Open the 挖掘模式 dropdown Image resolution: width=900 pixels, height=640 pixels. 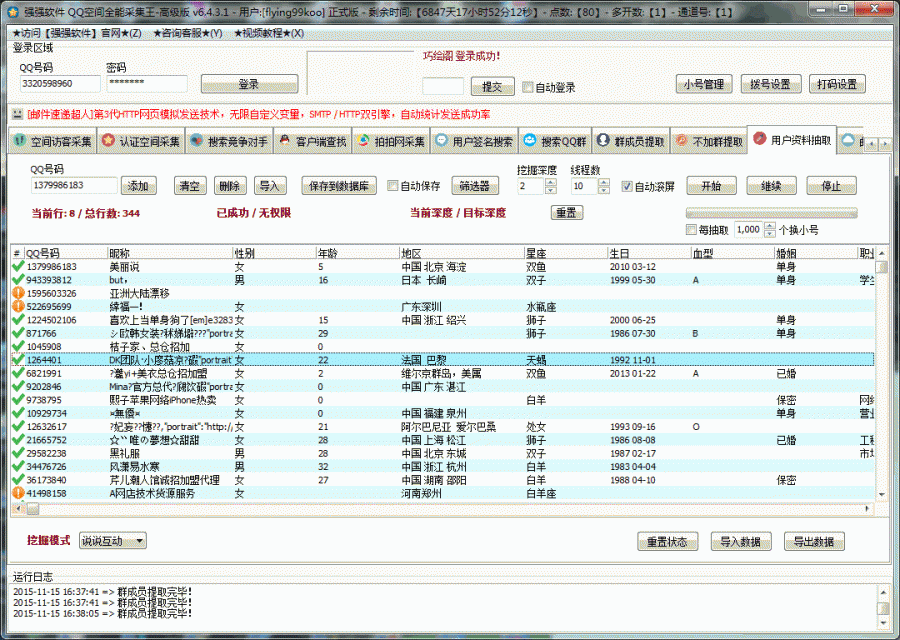[112, 541]
